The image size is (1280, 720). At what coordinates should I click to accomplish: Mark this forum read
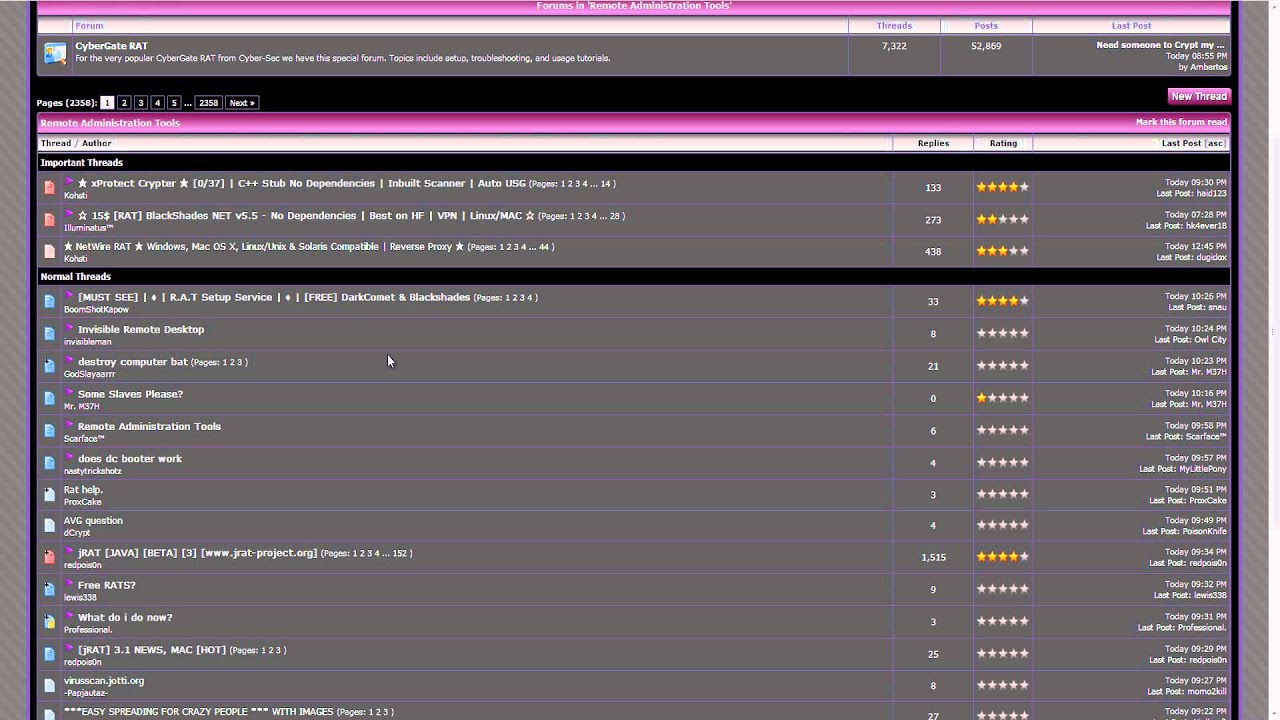1181,122
